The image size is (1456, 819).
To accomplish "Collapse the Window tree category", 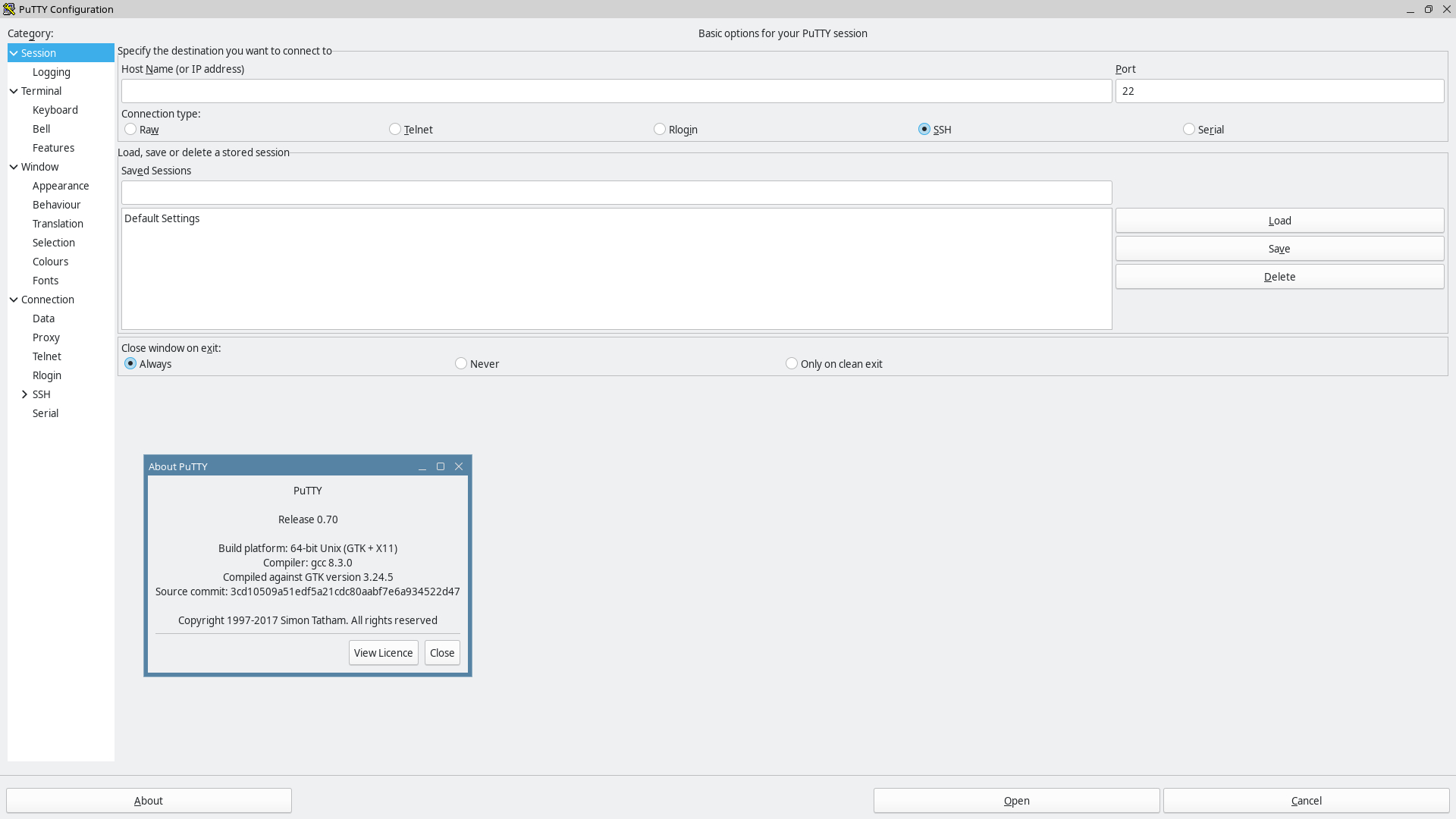I will [14, 167].
